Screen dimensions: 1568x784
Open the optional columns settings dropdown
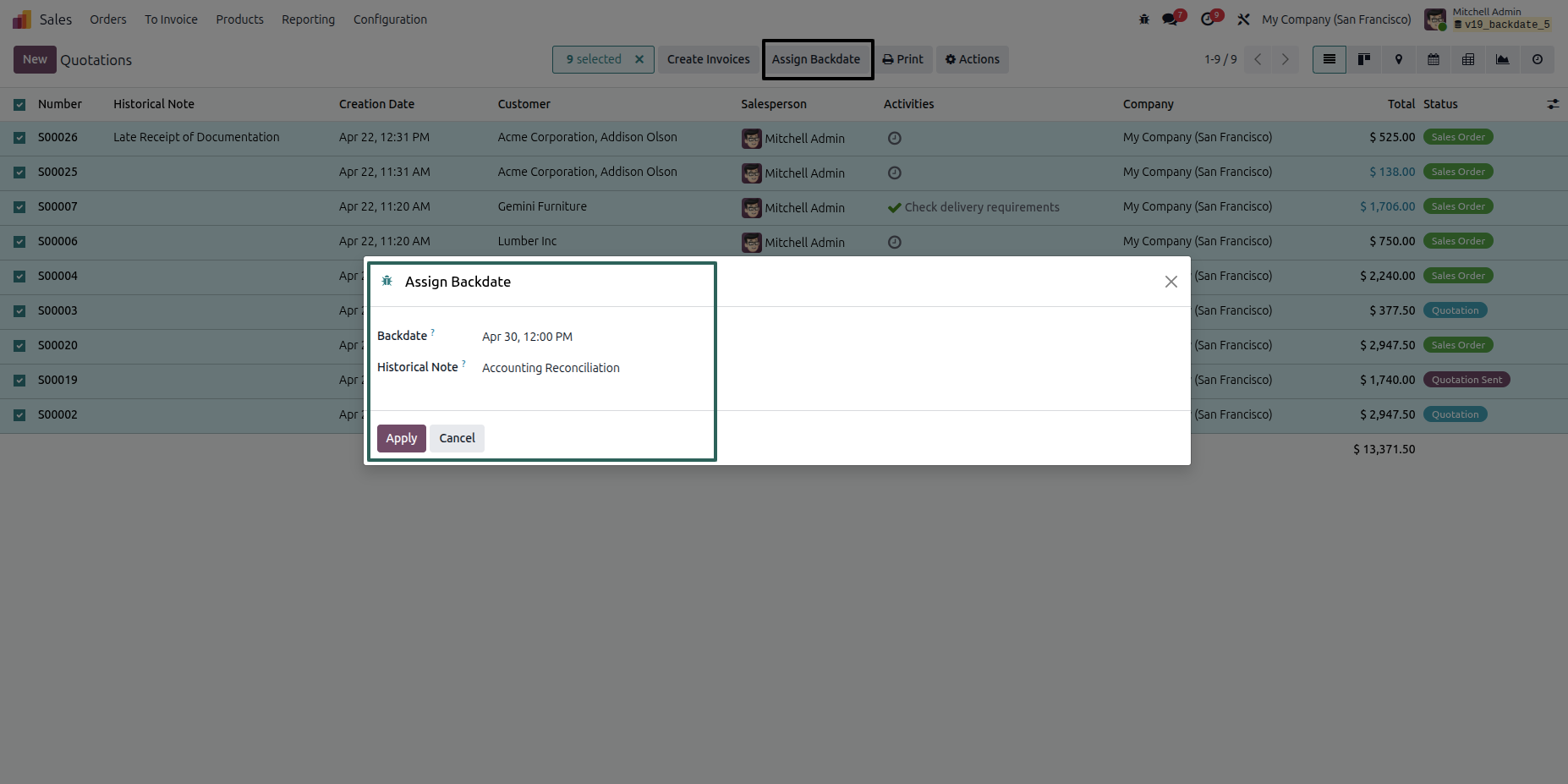[1553, 104]
